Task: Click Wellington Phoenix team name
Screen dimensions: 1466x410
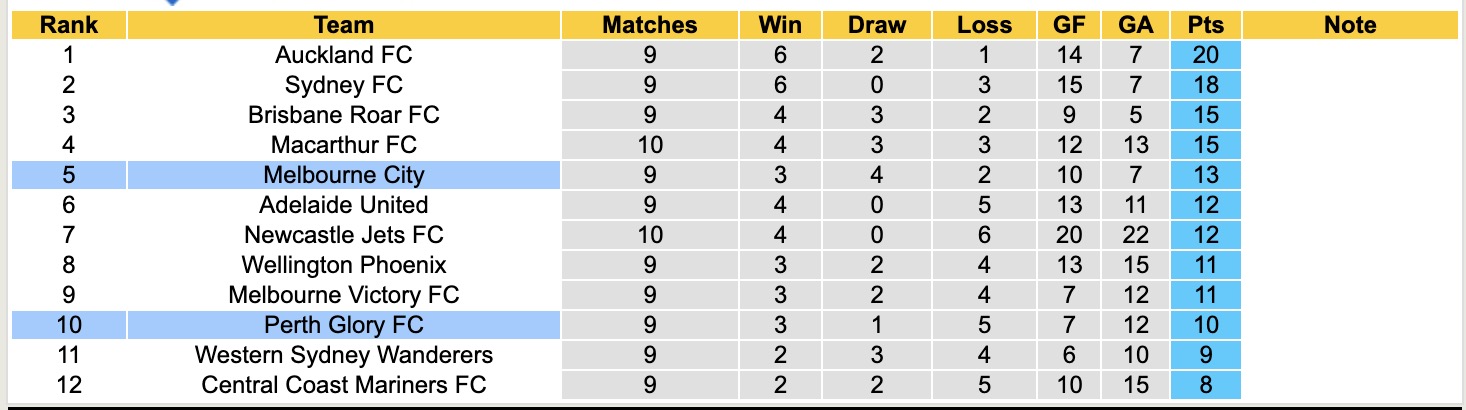Action: coord(343,265)
